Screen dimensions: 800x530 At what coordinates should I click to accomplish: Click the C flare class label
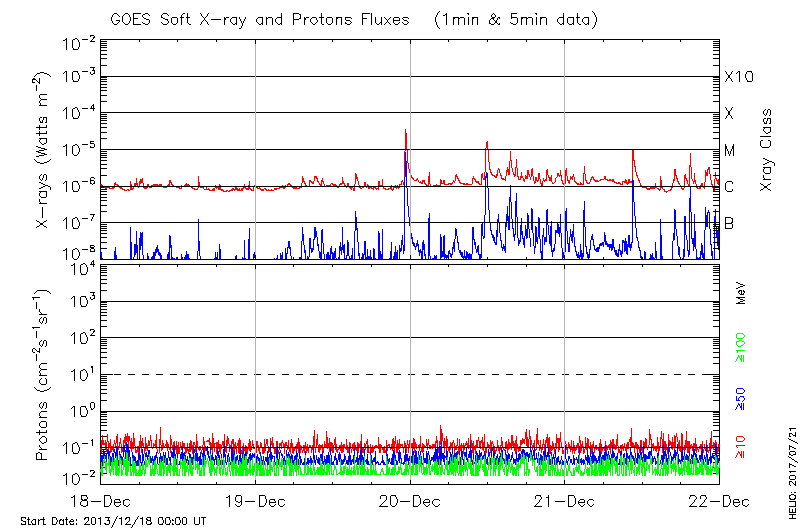click(729, 187)
